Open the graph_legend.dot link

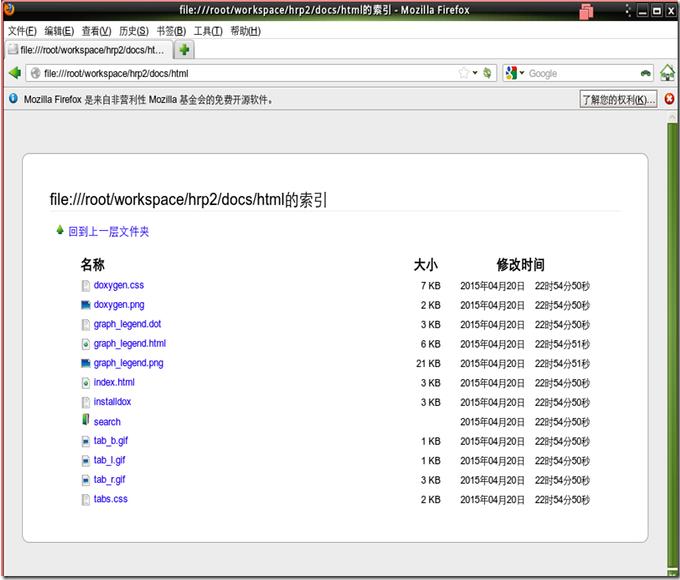(x=128, y=324)
